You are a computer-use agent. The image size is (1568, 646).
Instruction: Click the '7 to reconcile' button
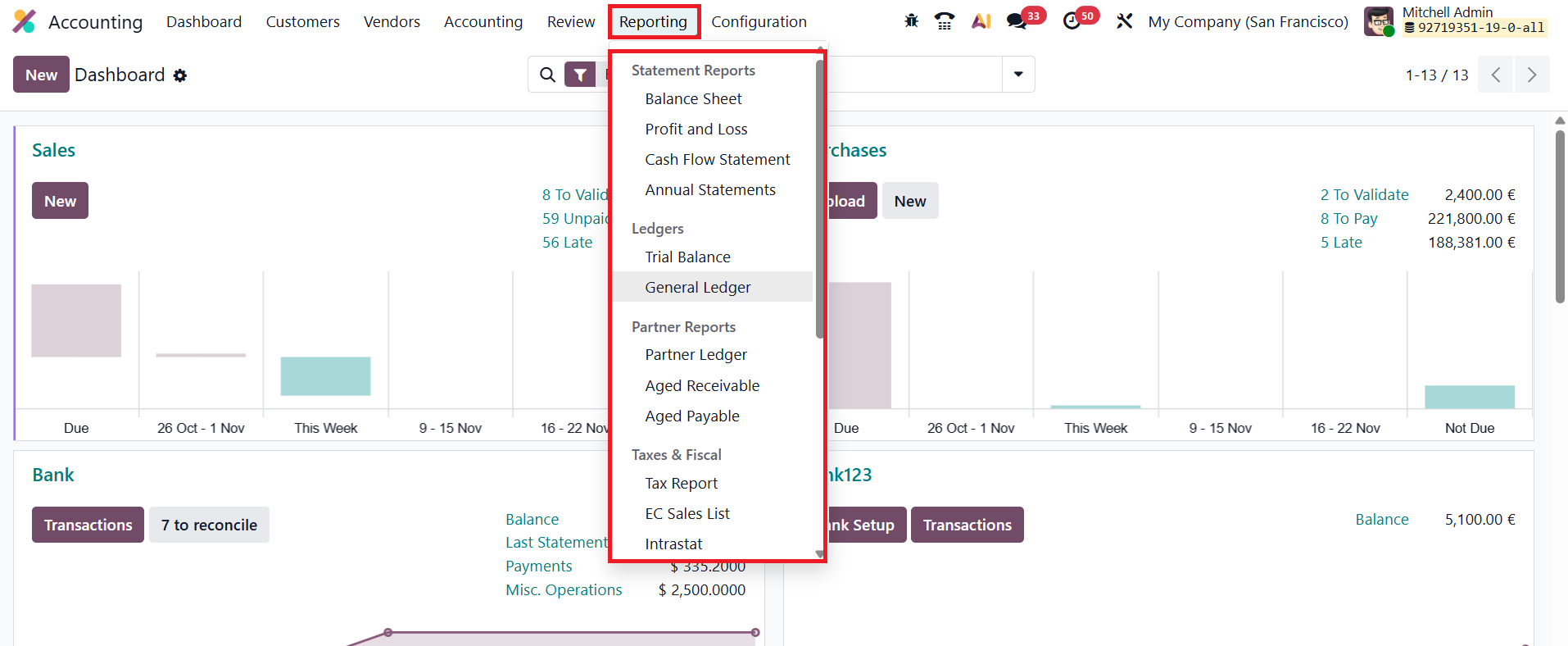pos(209,525)
